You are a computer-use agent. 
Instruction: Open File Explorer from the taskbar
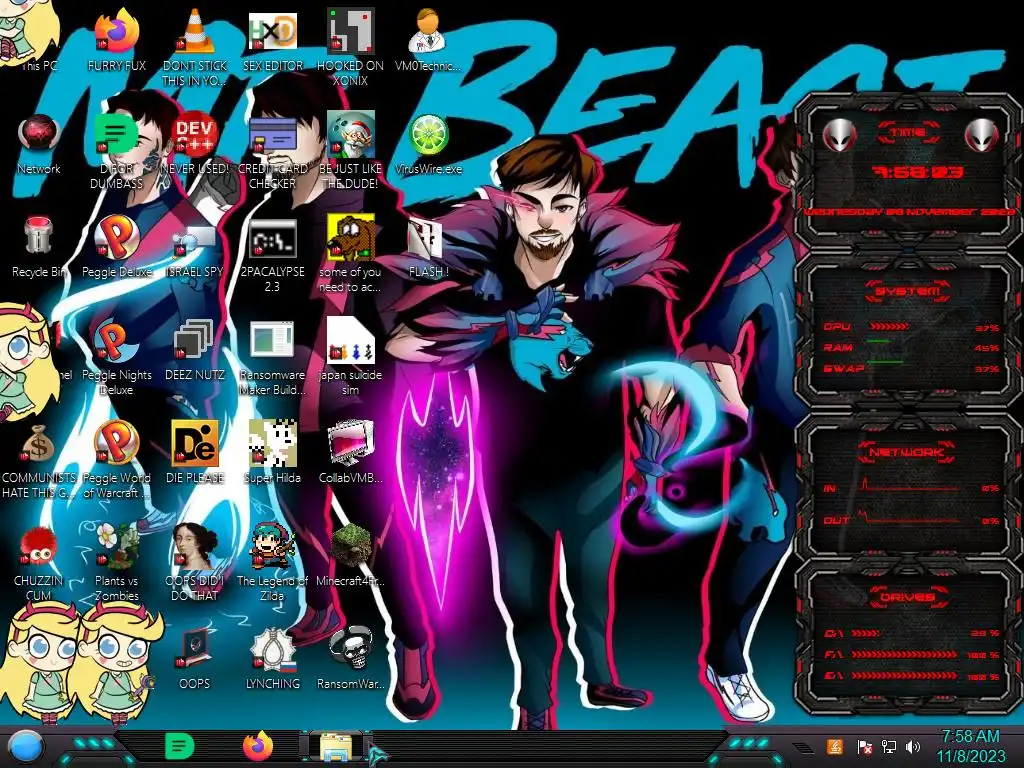[x=336, y=748]
